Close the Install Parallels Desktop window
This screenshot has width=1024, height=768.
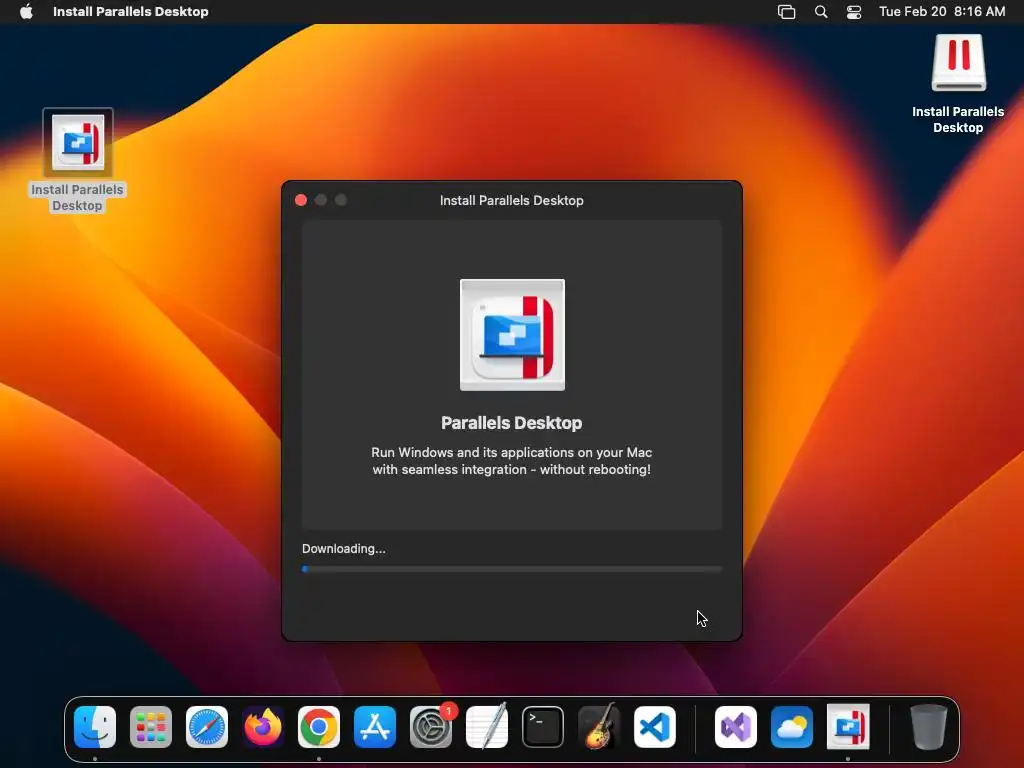click(x=301, y=200)
